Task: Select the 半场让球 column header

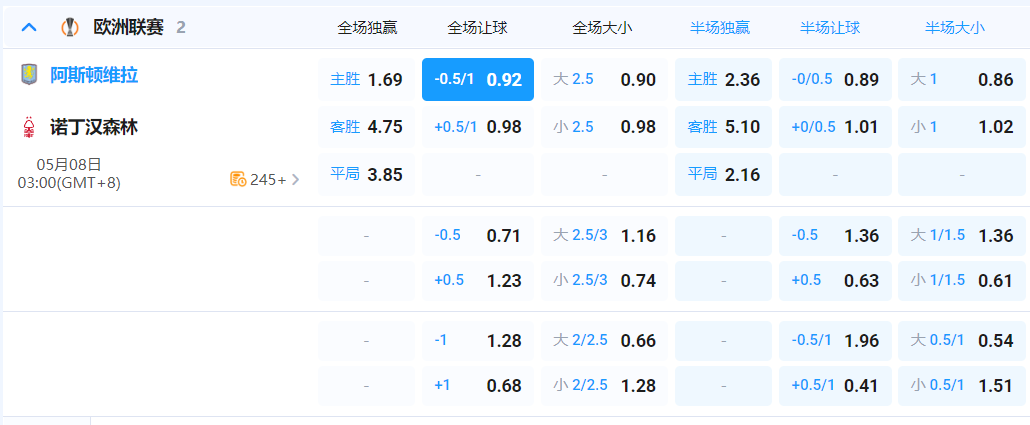Action: coord(830,28)
